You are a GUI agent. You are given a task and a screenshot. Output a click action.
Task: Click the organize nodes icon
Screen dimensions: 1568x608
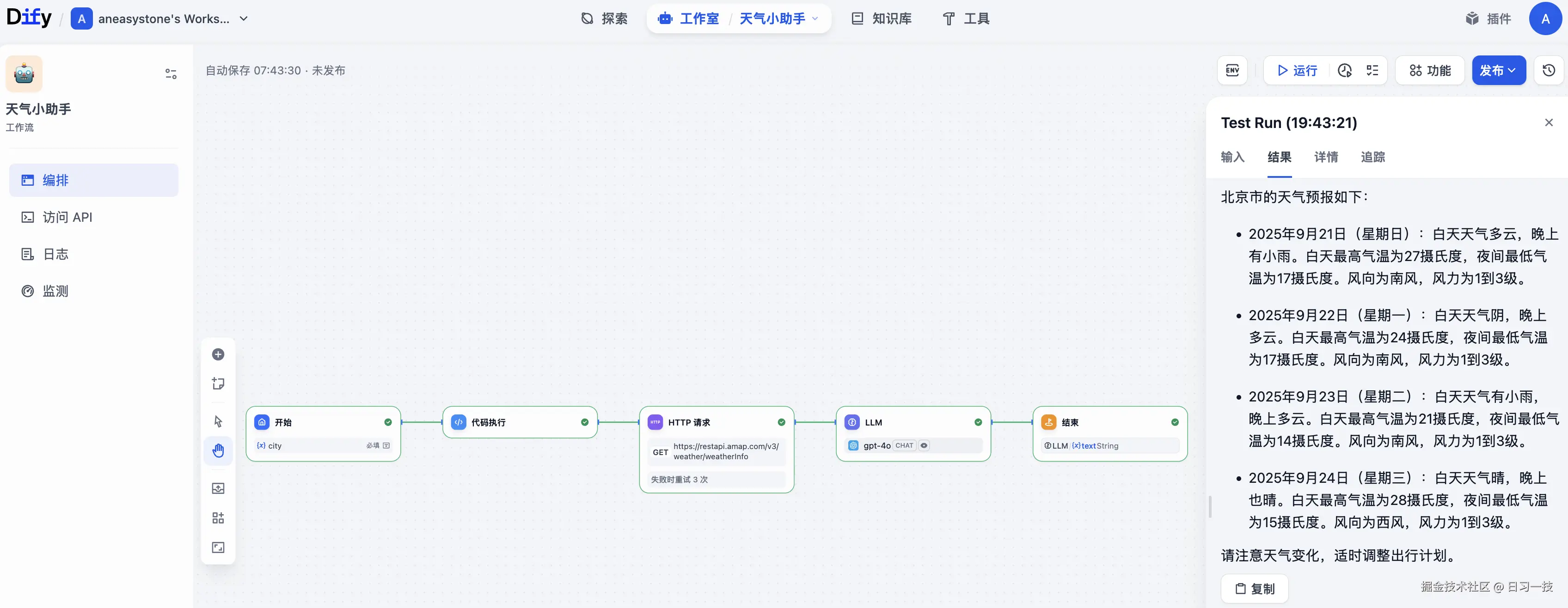pyautogui.click(x=218, y=517)
